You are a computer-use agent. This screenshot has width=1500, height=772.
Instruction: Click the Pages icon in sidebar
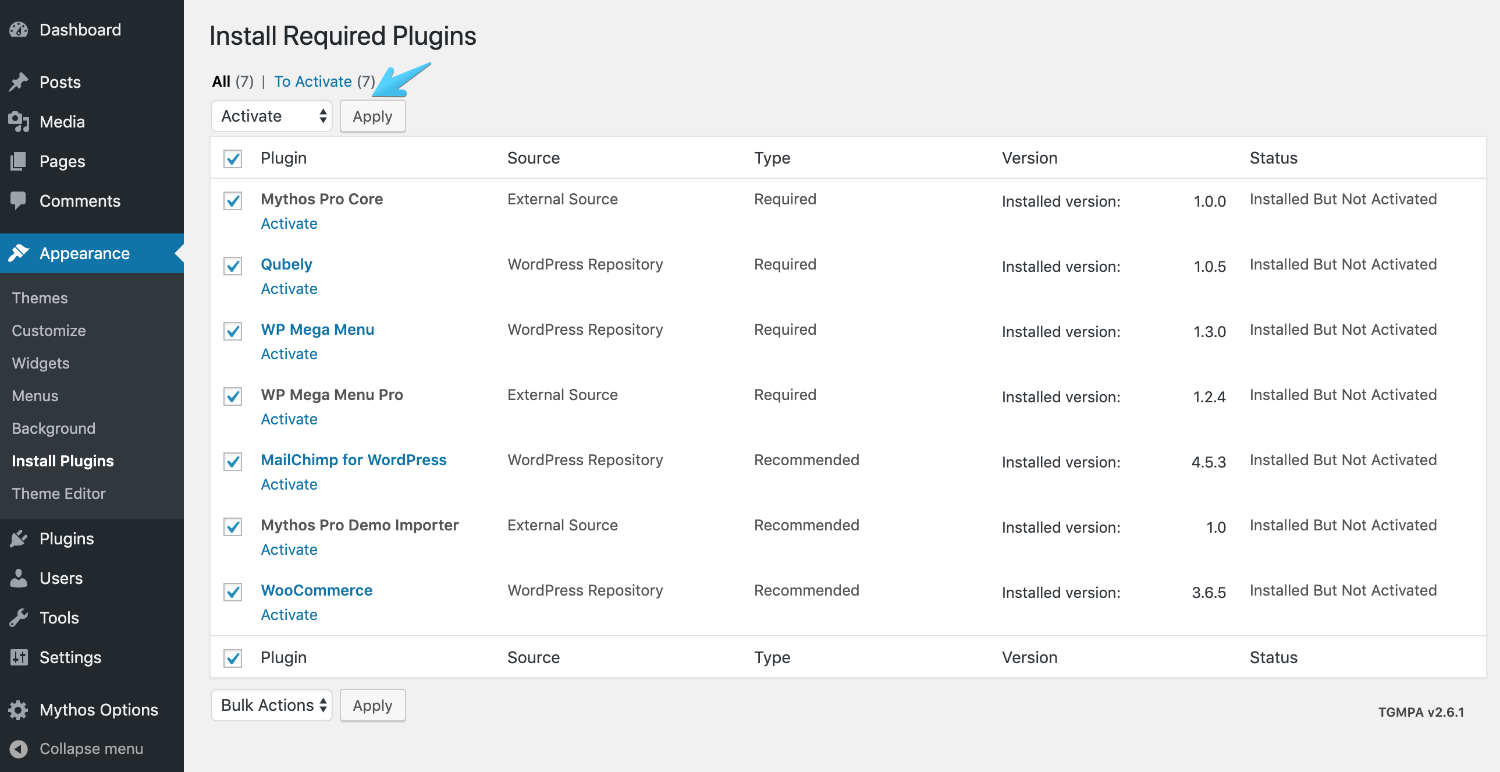point(18,161)
